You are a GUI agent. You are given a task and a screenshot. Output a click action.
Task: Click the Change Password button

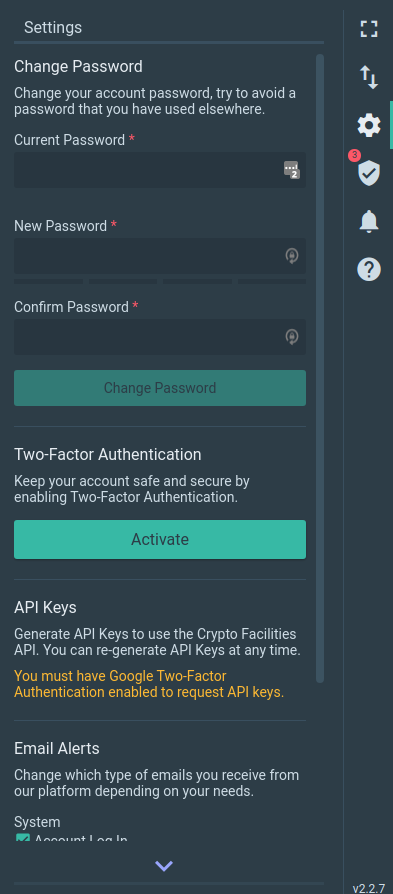tap(160, 388)
